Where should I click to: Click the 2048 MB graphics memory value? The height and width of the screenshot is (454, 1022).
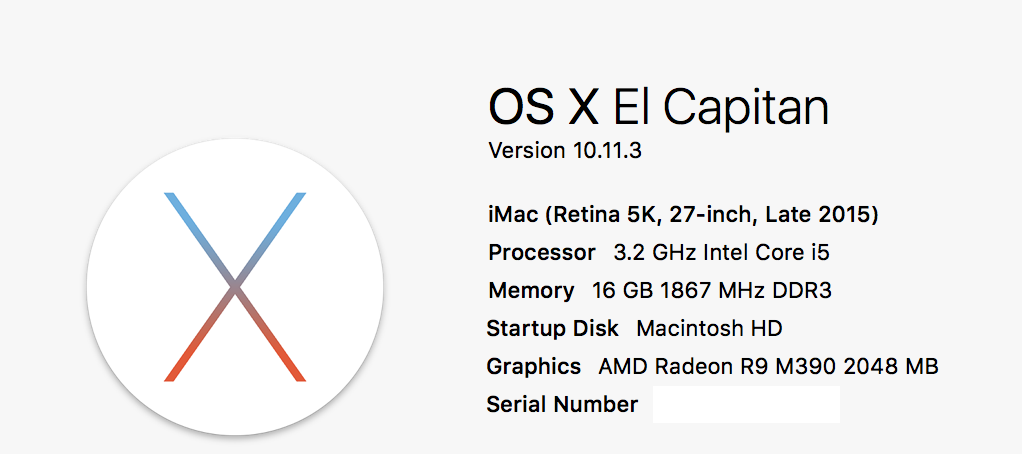click(891, 367)
